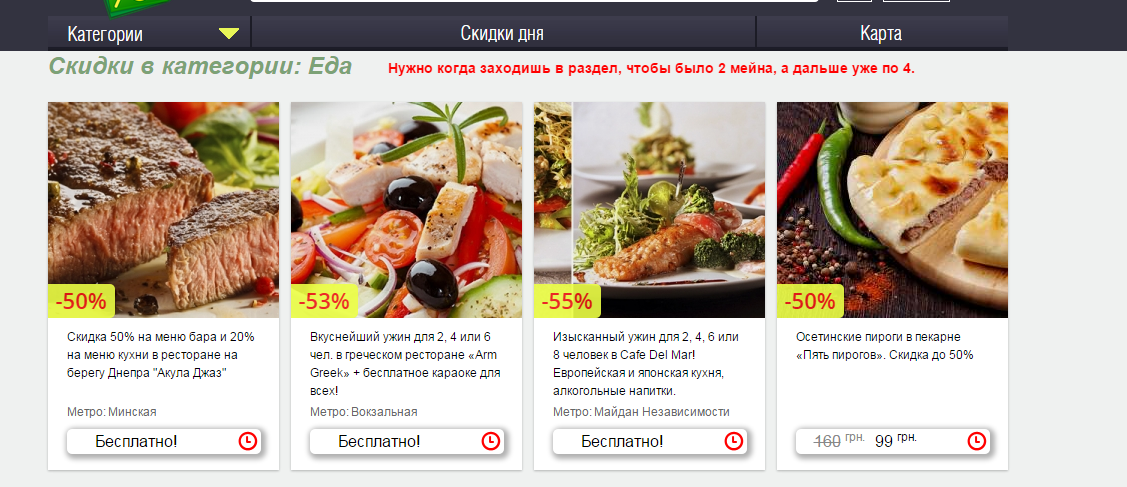This screenshot has width=1127, height=487.
Task: Open the Ossetian pie photo thumbnail
Action: (x=892, y=210)
